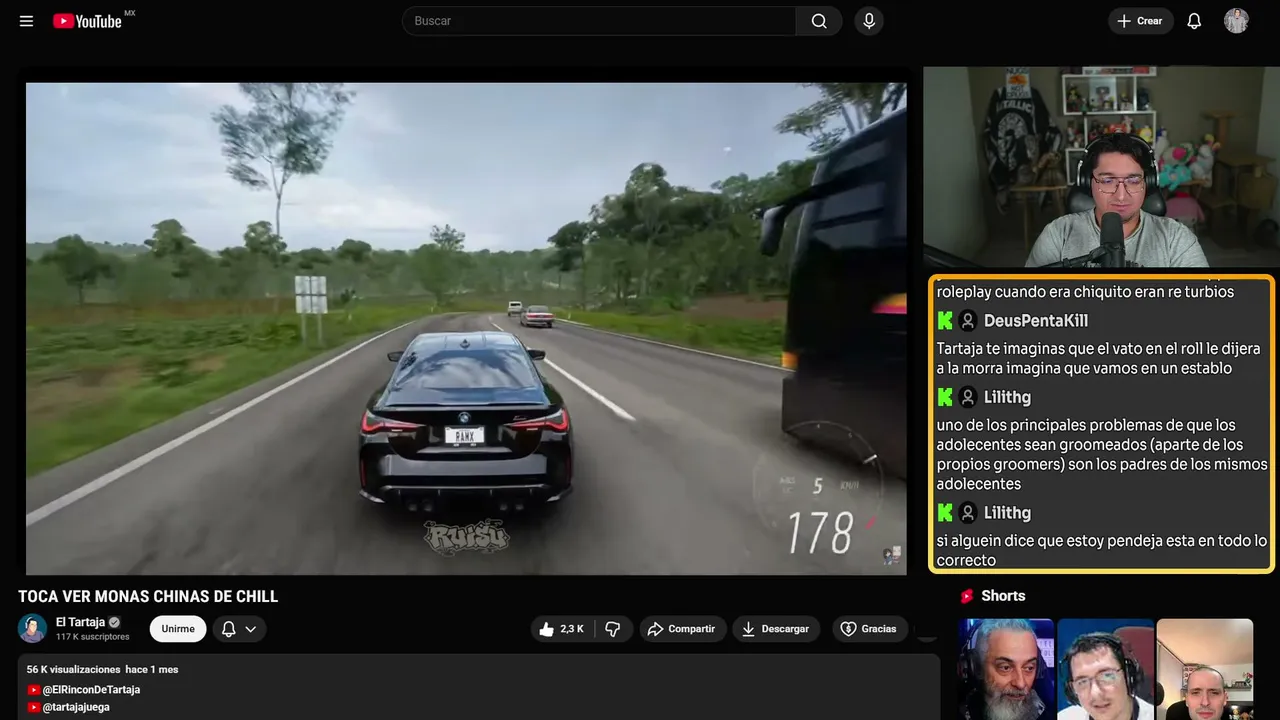1280x720 pixels.
Task: Click the streamer webcam overlay
Action: click(1101, 167)
